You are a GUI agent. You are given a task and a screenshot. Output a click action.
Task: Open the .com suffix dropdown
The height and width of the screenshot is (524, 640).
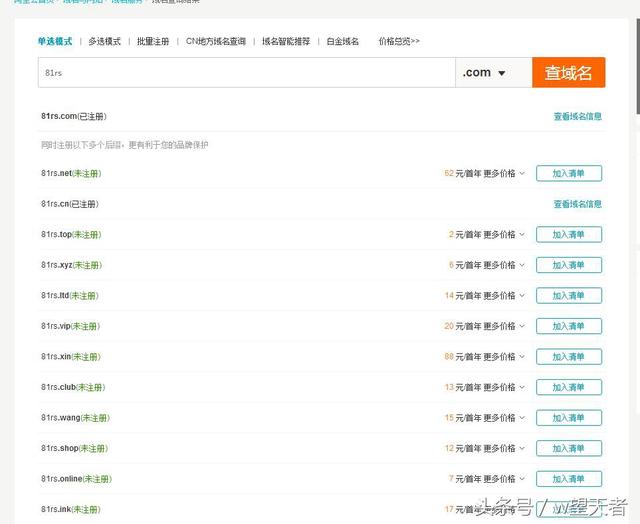[x=493, y=73]
